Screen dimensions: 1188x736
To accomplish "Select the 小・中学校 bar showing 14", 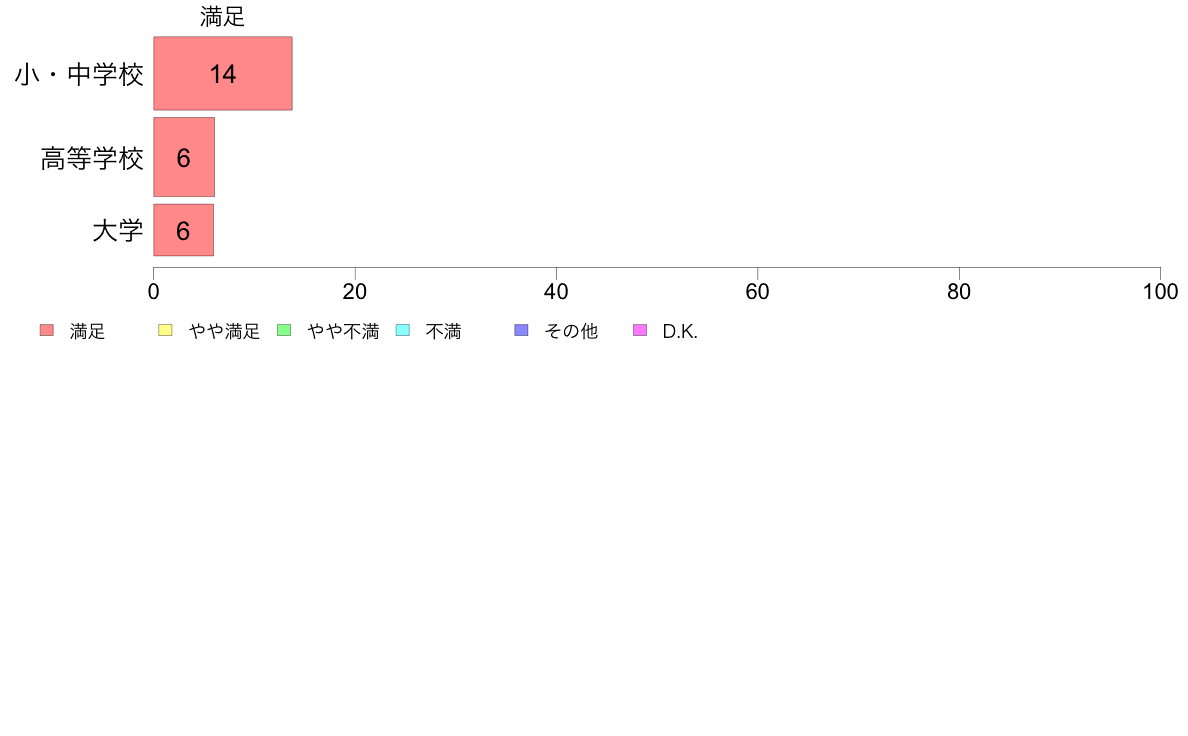I will point(223,74).
